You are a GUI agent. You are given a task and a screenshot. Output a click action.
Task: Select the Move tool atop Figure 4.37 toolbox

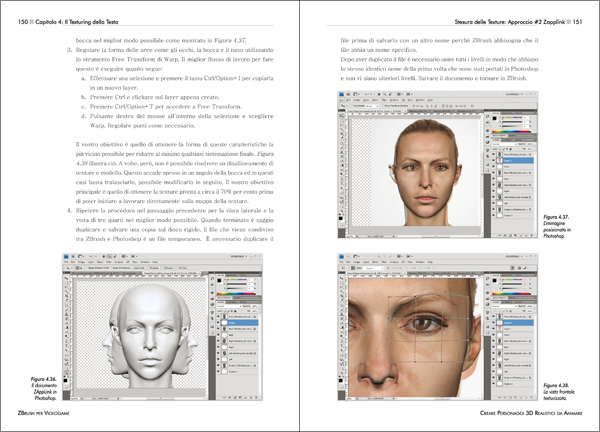[342, 116]
